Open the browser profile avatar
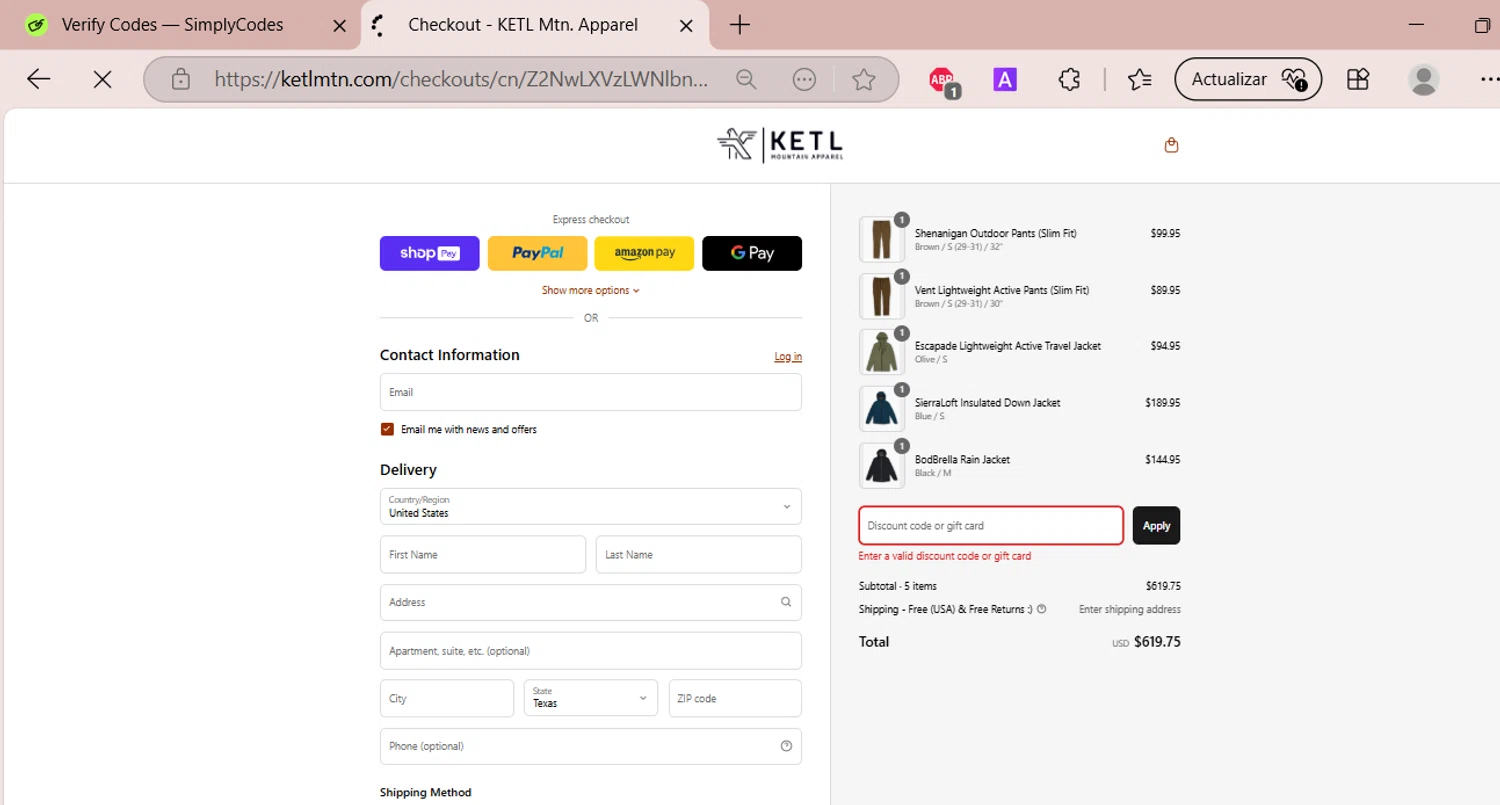The width and height of the screenshot is (1500, 805). pos(1423,79)
